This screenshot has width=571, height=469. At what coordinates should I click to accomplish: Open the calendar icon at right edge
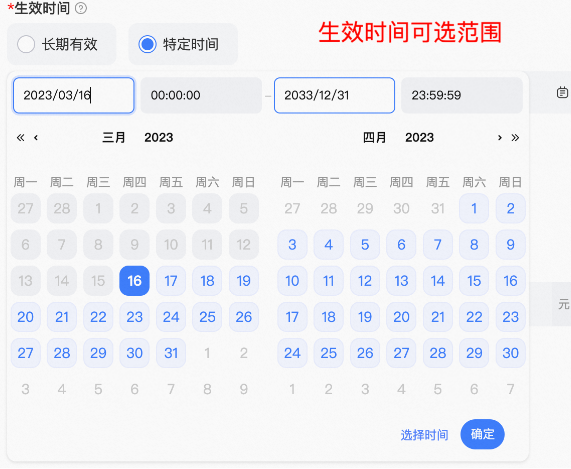tap(562, 92)
